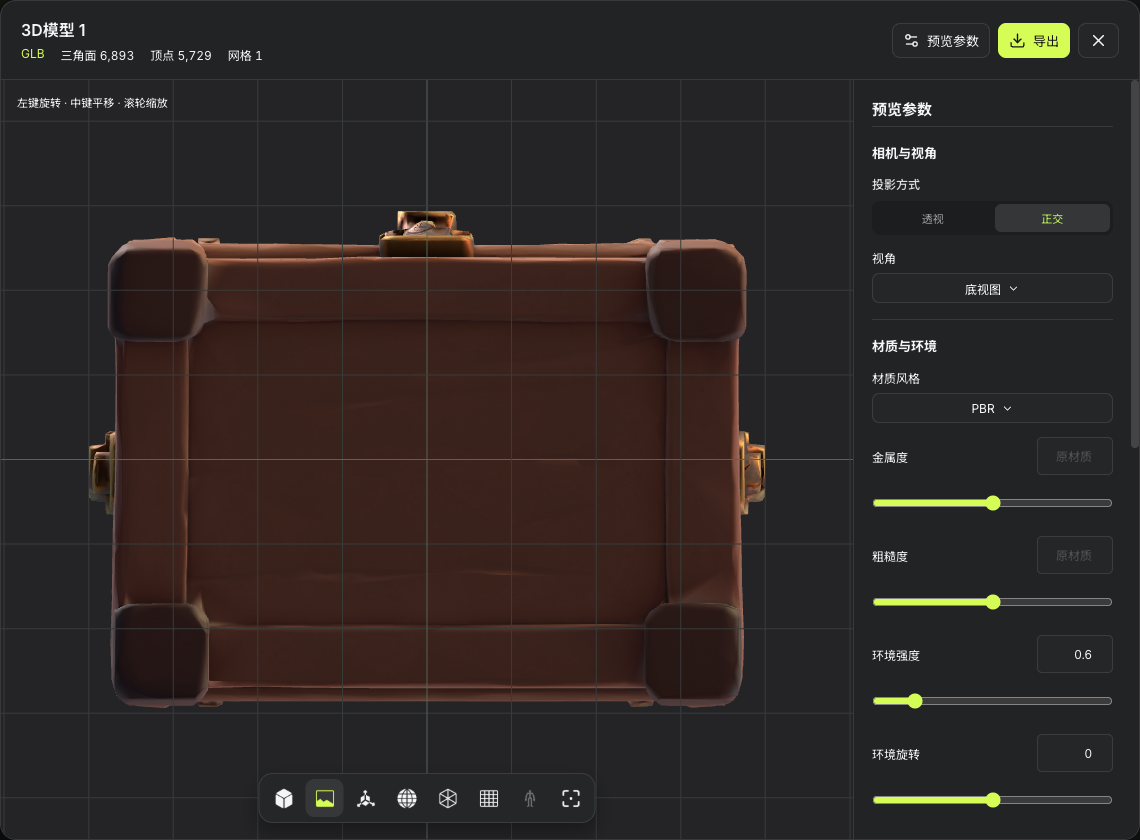Click the human figure skeleton icon
This screenshot has width=1140, height=840.
[530, 799]
